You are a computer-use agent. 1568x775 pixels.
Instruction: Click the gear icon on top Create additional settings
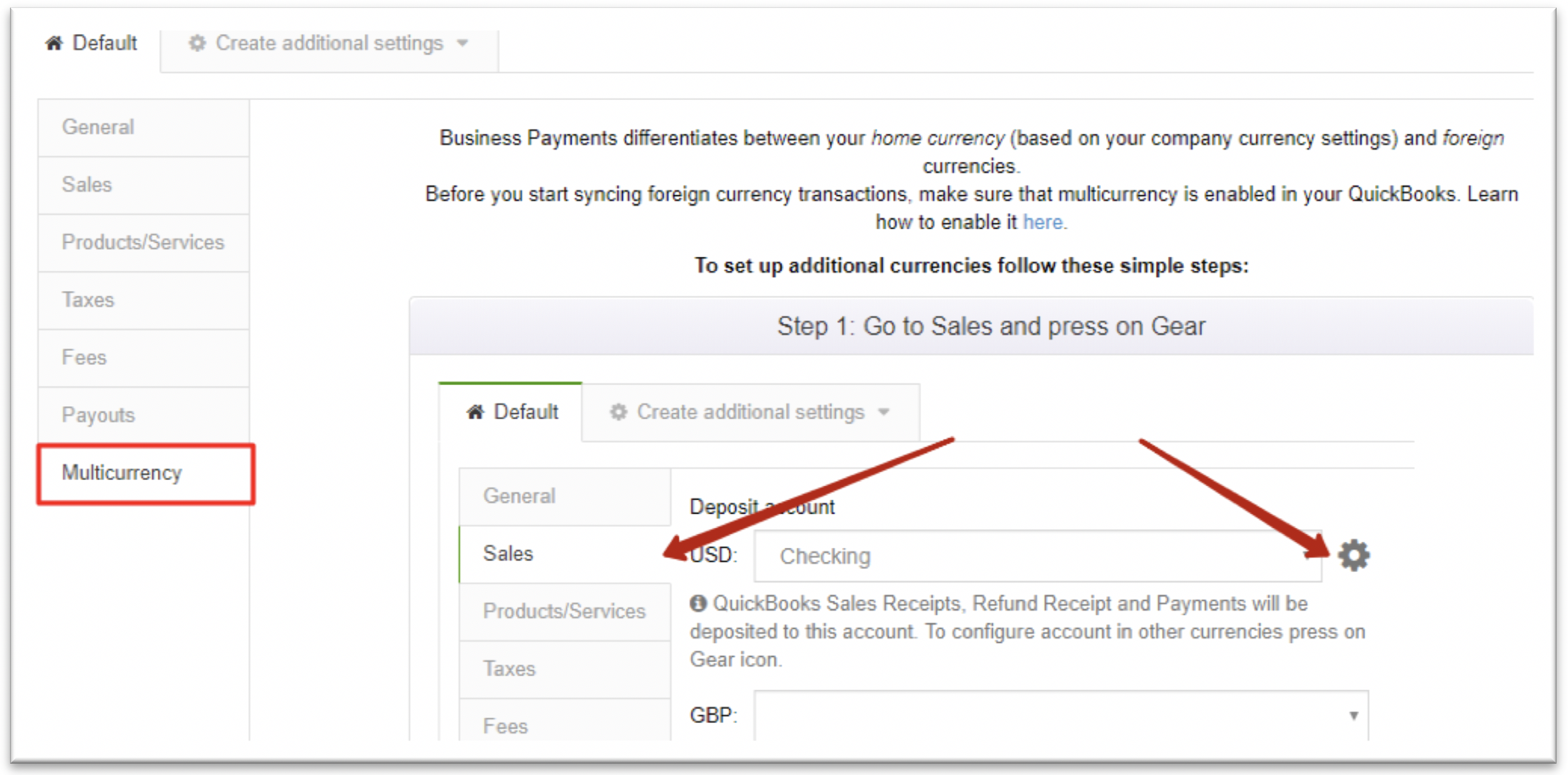click(197, 43)
